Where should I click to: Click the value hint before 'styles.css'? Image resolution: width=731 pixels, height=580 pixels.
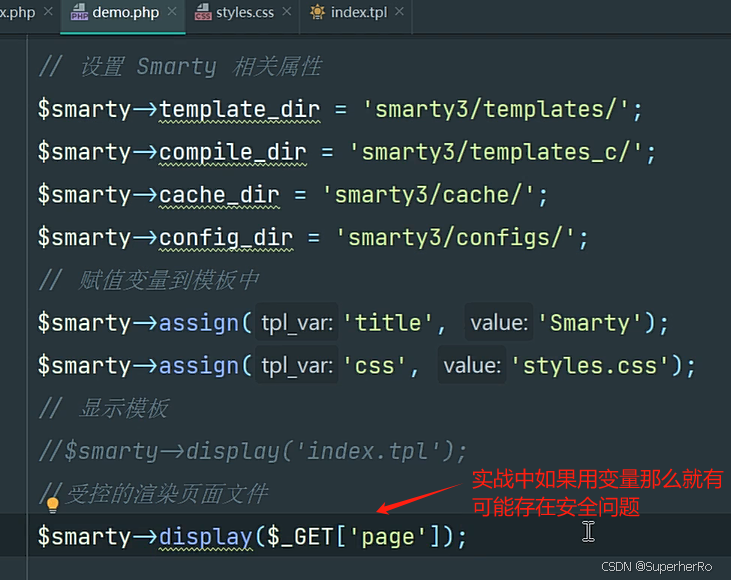(x=472, y=366)
